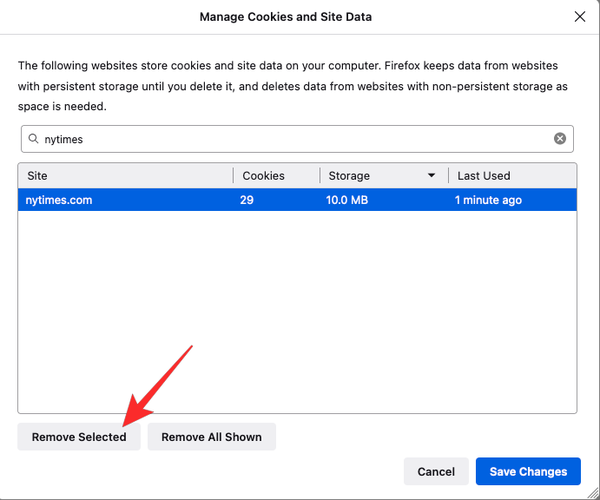
Task: Click into the nytimes search field
Action: click(x=297, y=139)
